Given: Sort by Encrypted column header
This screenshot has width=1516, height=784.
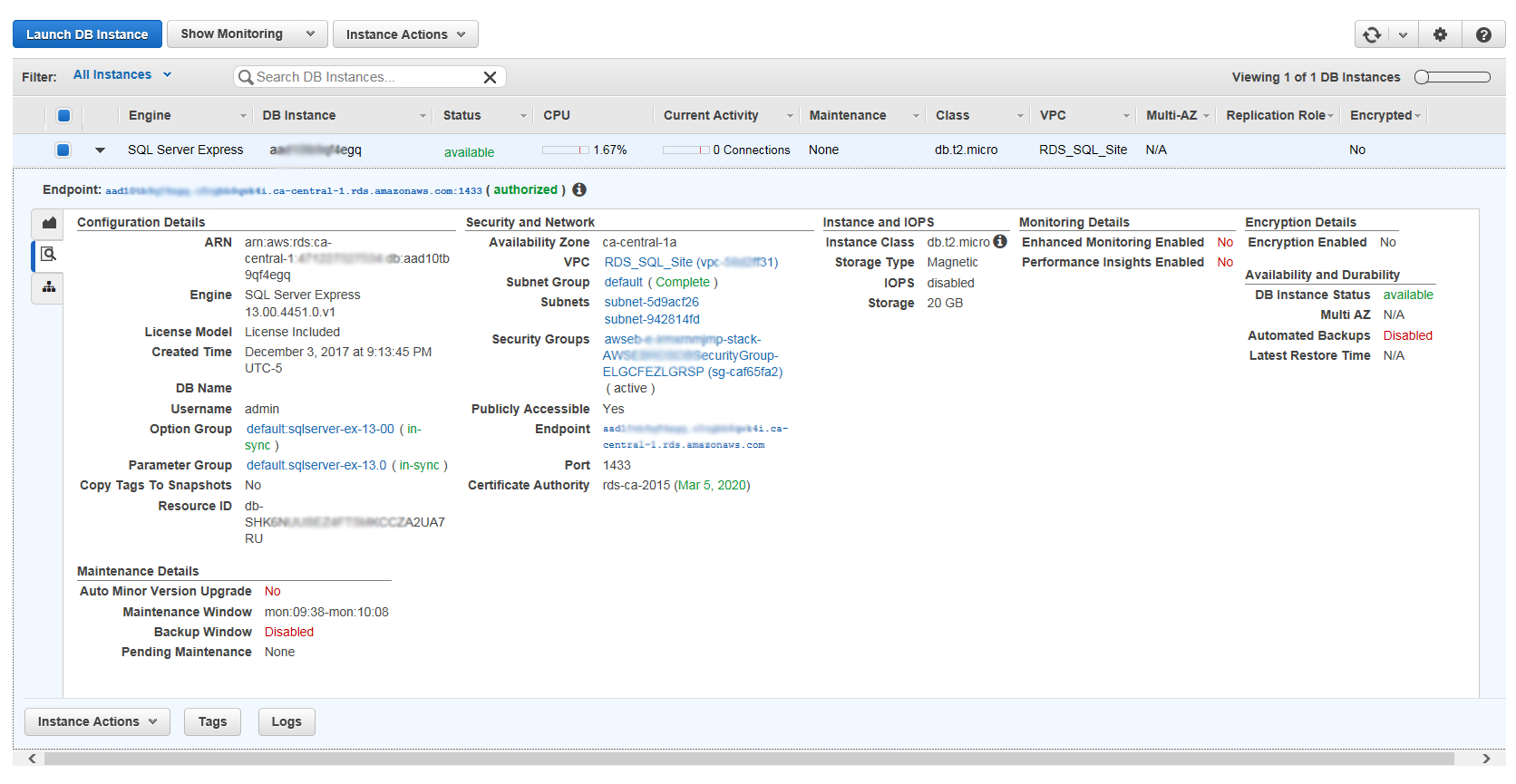Looking at the screenshot, I should pyautogui.click(x=1380, y=115).
